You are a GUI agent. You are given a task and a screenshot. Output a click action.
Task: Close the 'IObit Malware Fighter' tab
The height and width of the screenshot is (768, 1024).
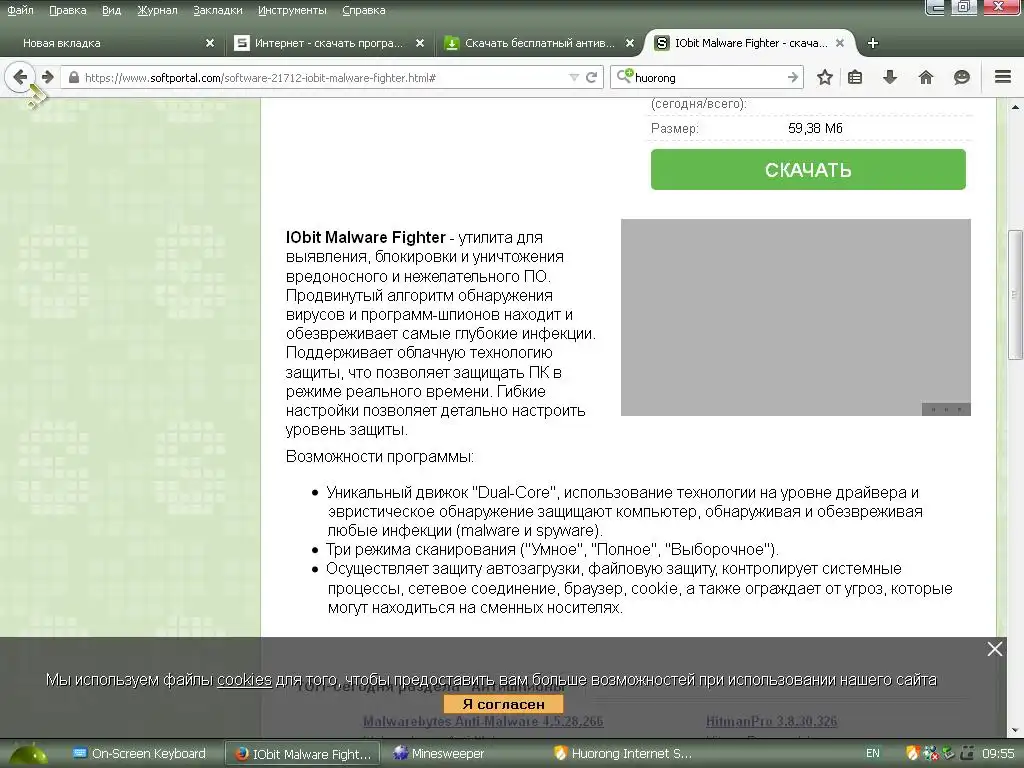pos(840,43)
